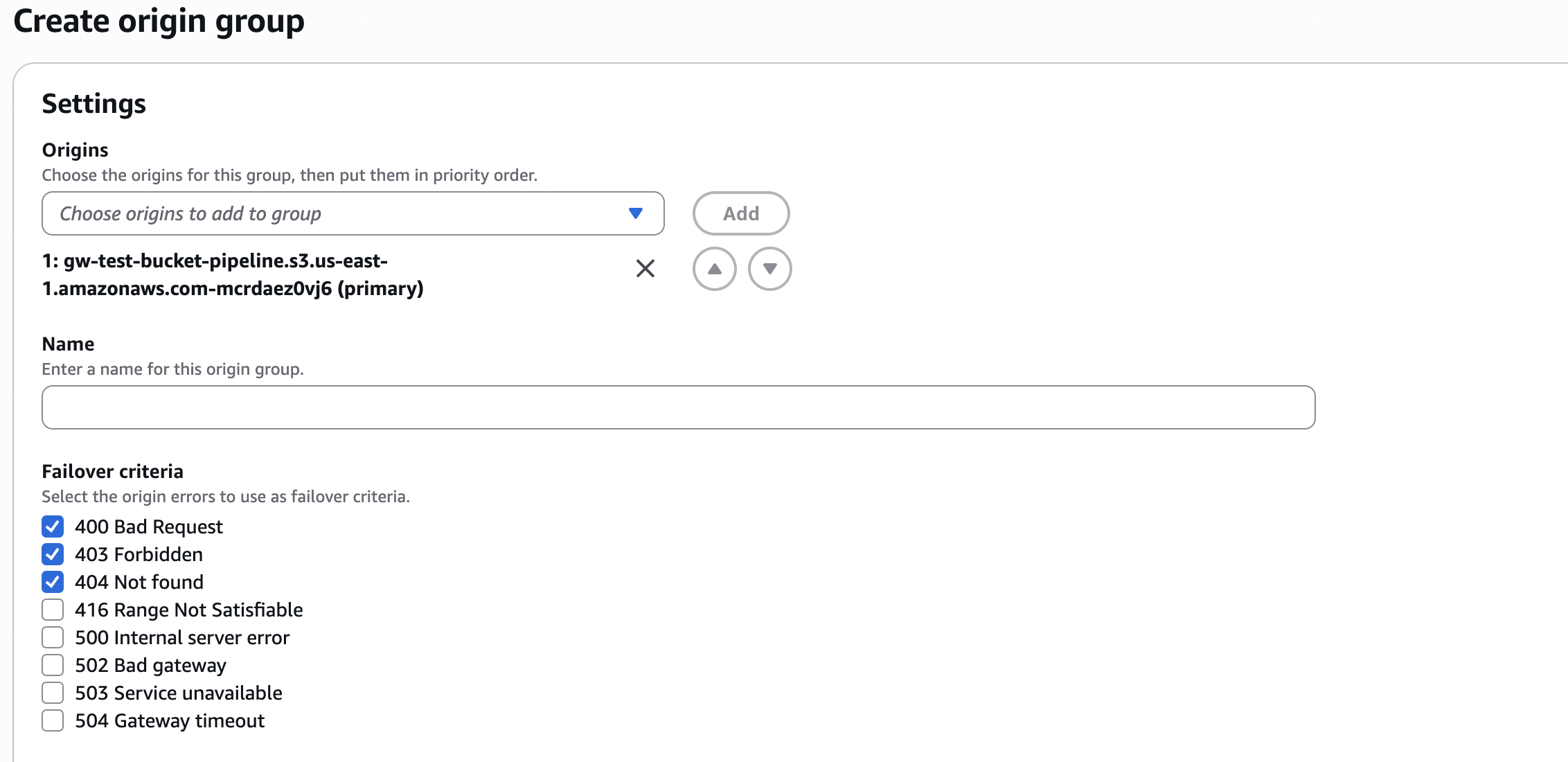Click the 416 Range Not Satisfiable label
The width and height of the screenshot is (1568, 762).
point(188,610)
